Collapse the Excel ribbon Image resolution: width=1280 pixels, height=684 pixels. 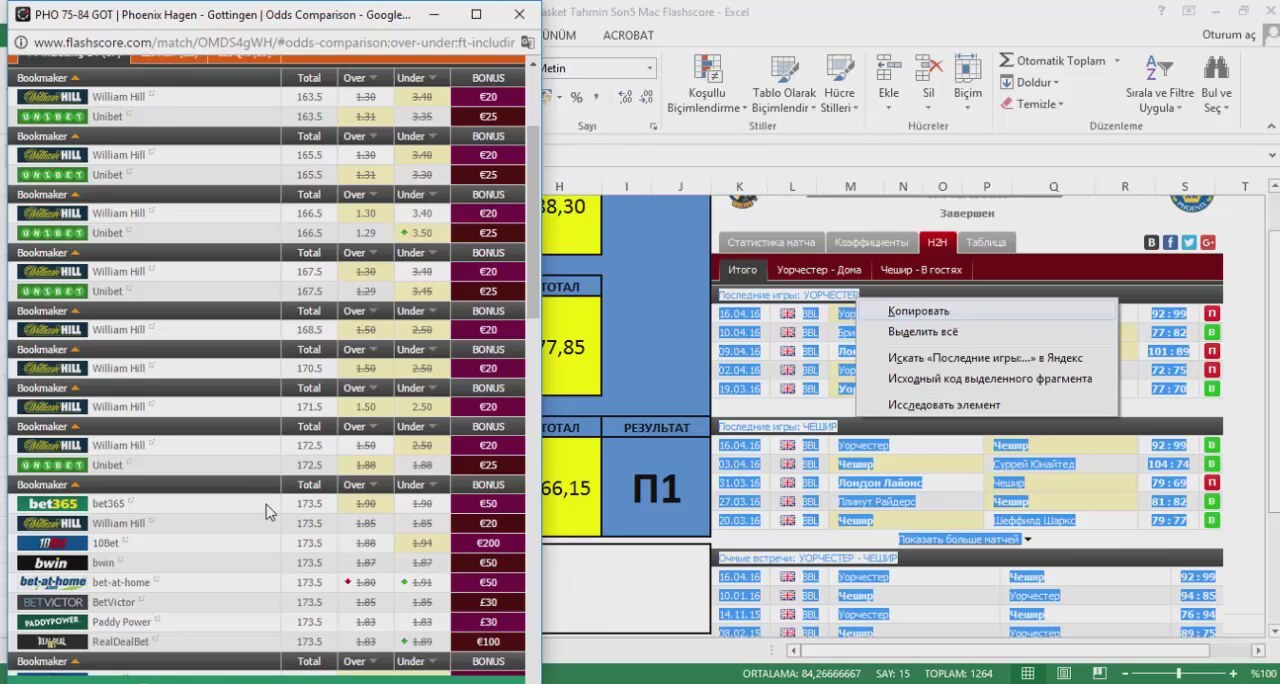1272,127
